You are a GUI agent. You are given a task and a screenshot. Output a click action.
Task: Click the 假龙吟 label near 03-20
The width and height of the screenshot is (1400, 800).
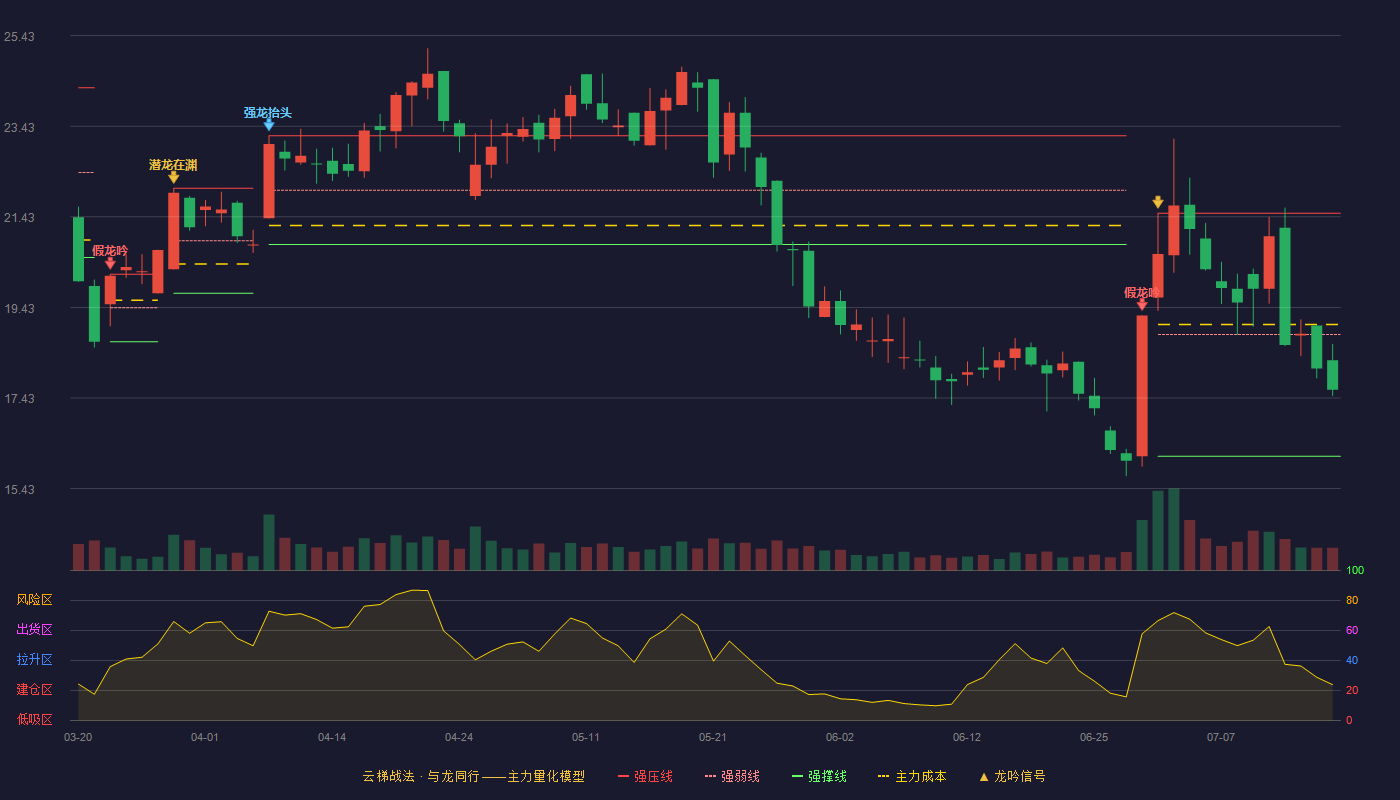click(x=110, y=251)
